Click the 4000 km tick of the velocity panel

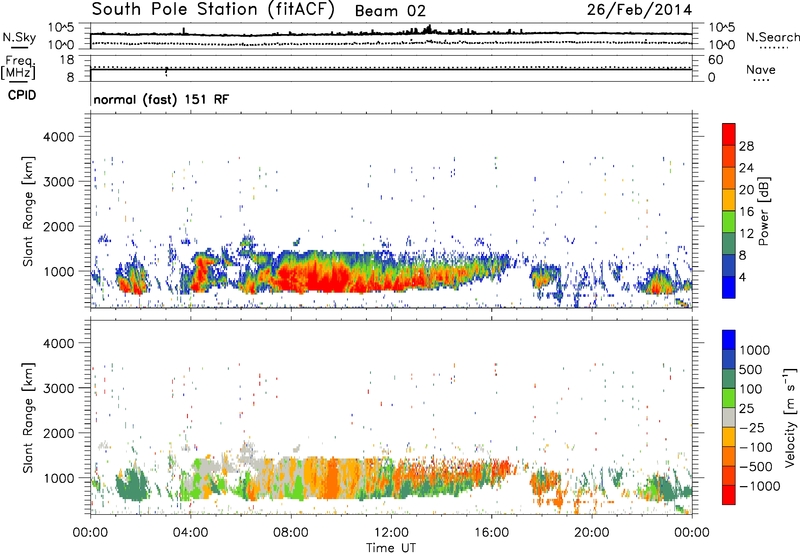tap(58, 343)
